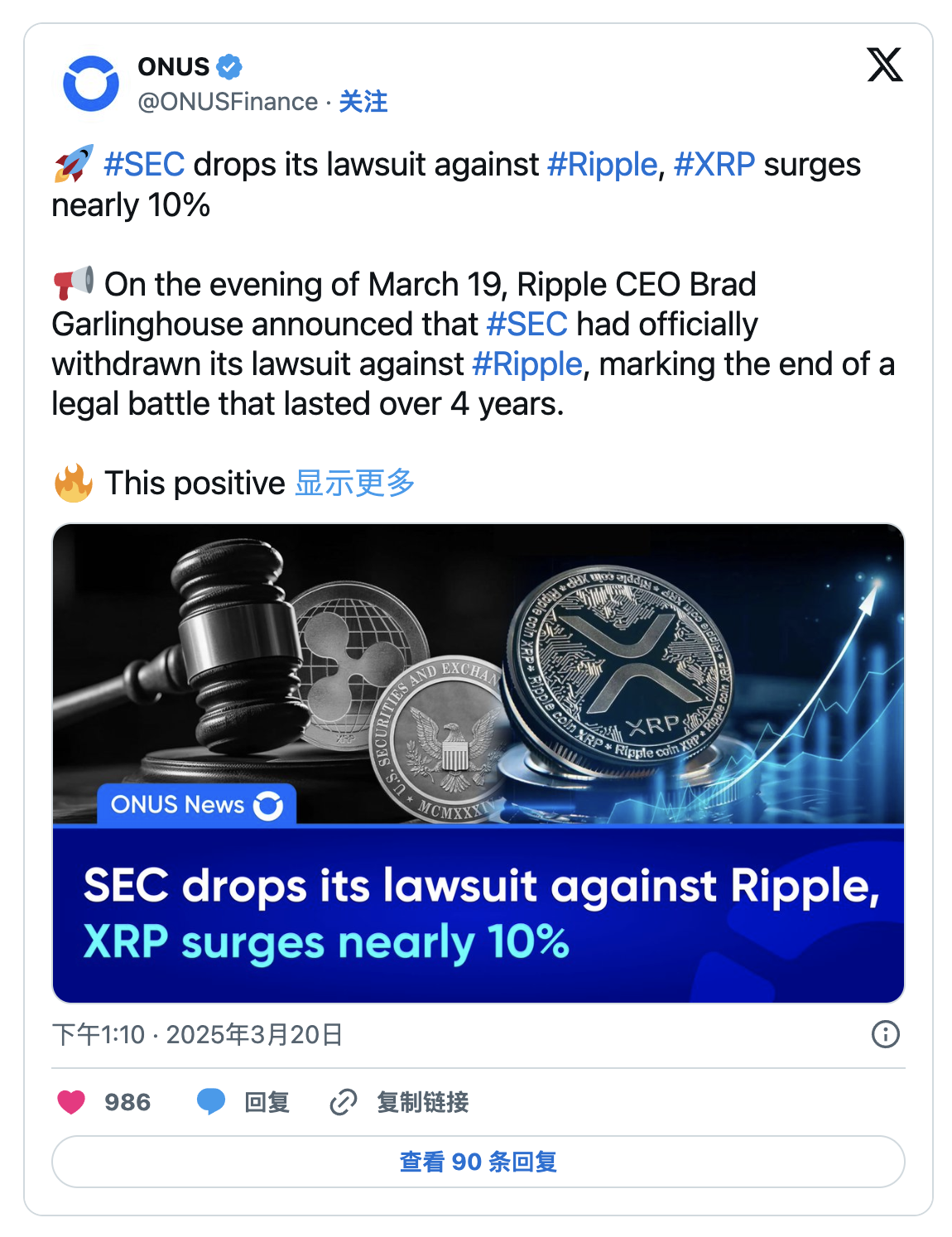Open #Ripple hashtag in second paragraph
952x1237 pixels.
527,364
